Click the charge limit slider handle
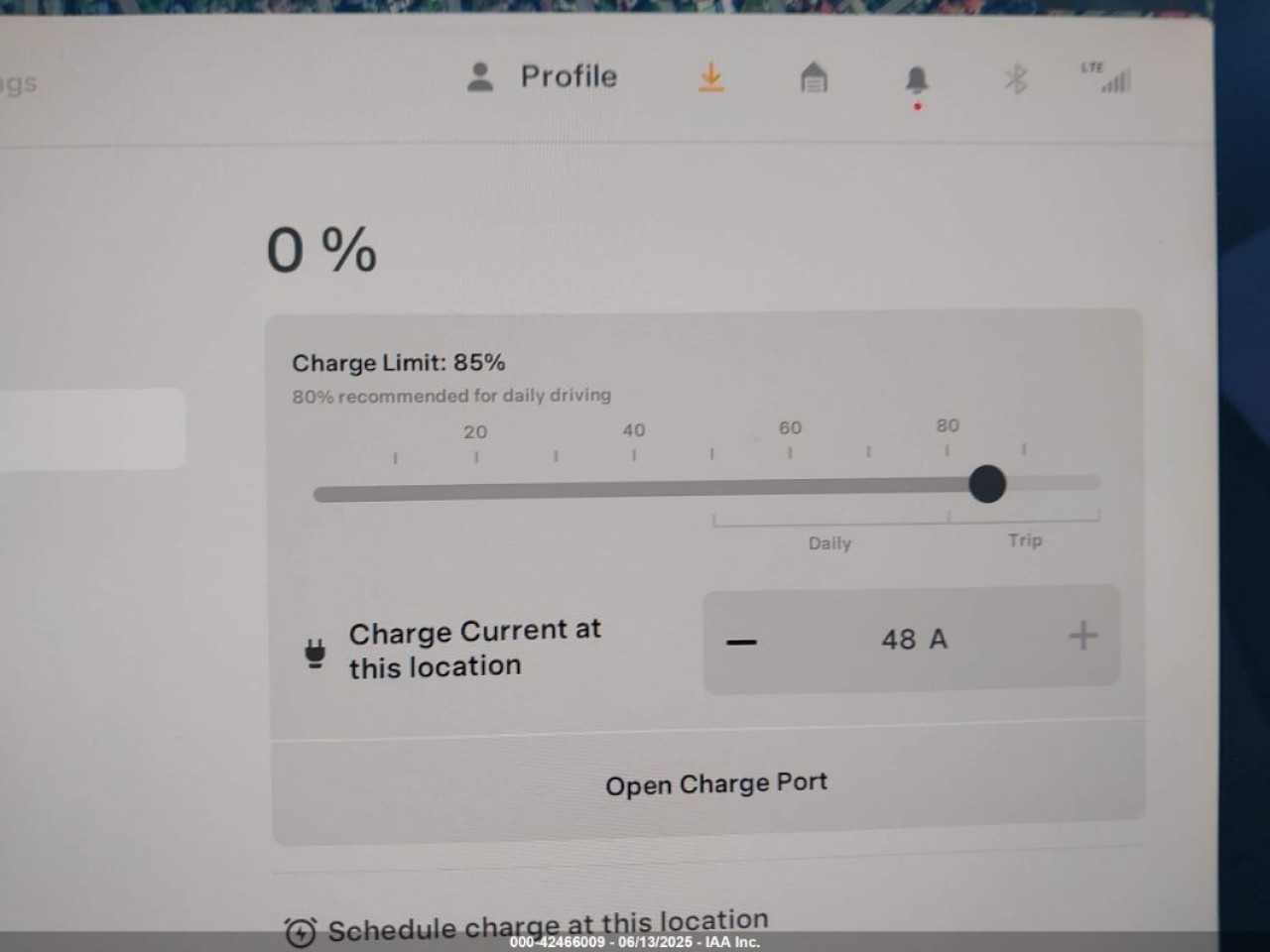1270x952 pixels. click(987, 484)
